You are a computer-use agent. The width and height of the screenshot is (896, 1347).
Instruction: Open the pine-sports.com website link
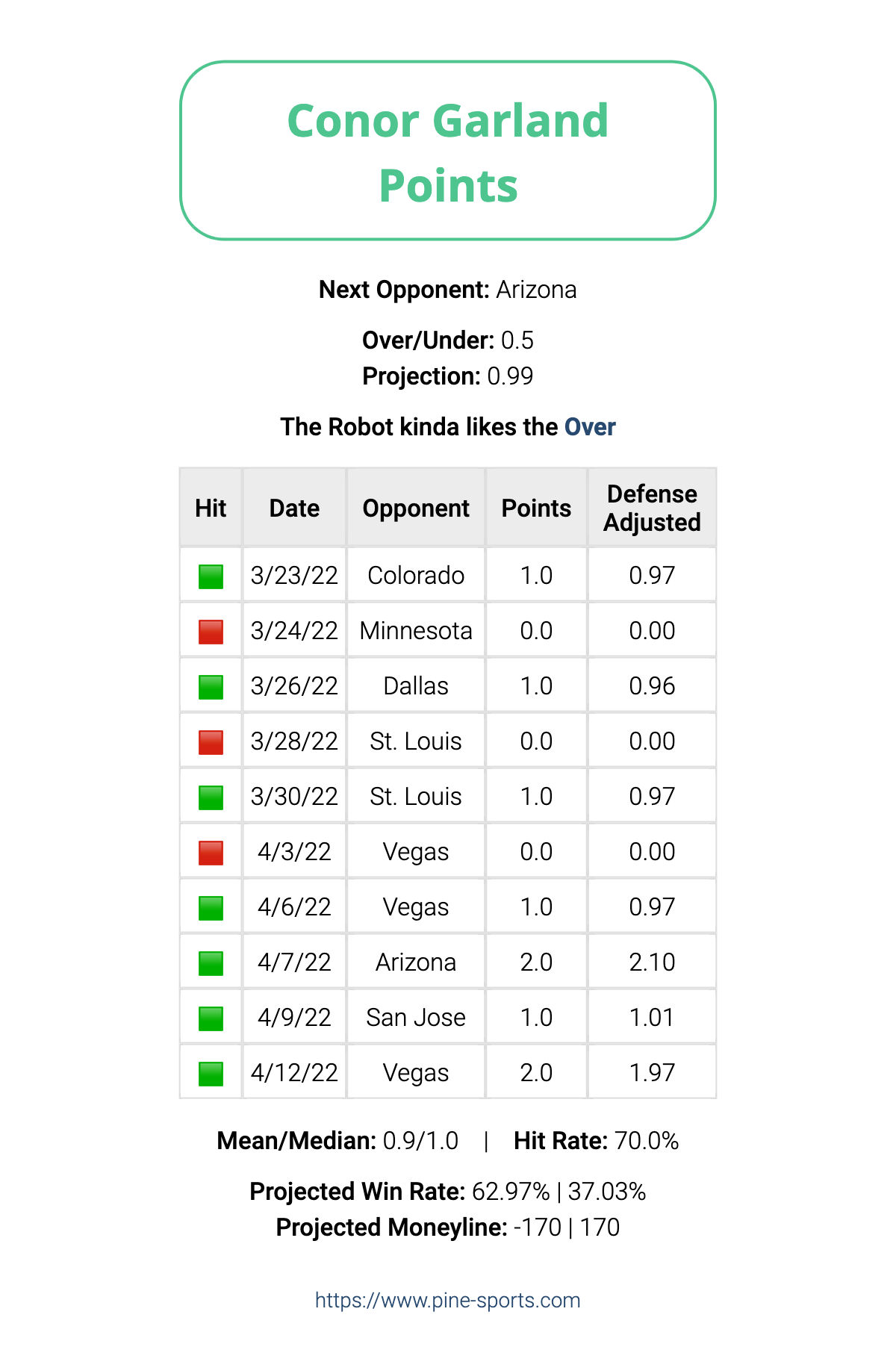pos(448,1300)
